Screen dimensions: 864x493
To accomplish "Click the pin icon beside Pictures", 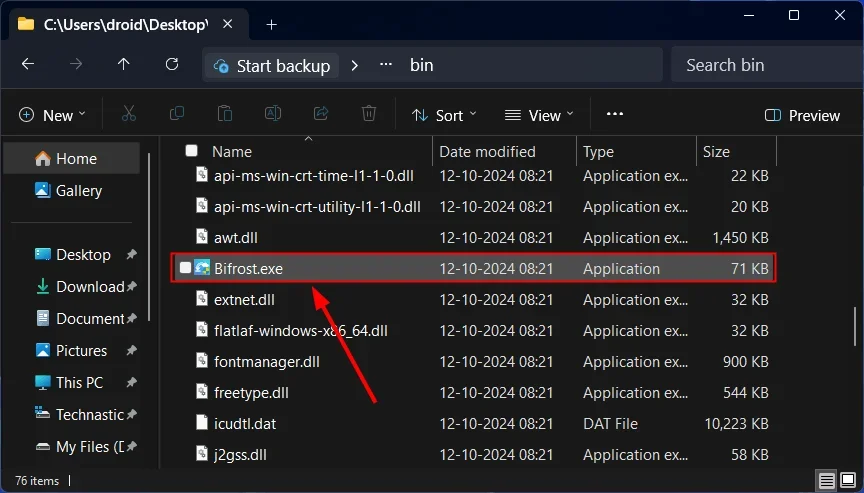I will 131,351.
